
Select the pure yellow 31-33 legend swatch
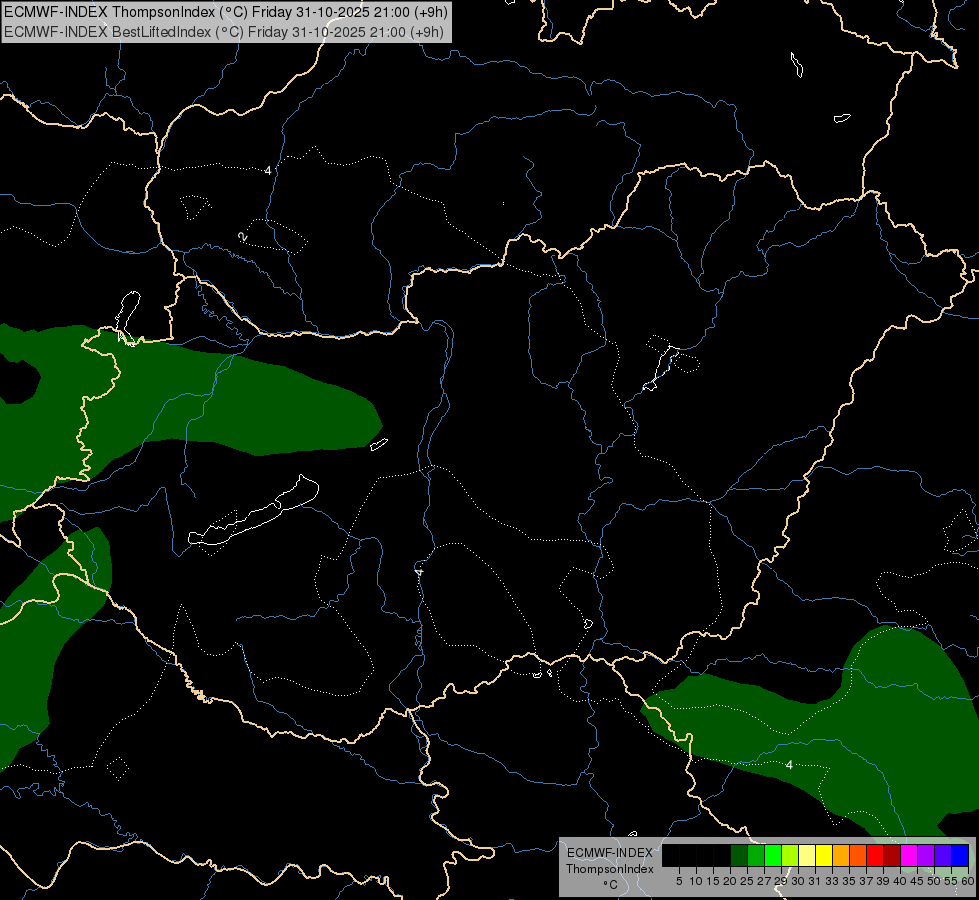[x=824, y=855]
